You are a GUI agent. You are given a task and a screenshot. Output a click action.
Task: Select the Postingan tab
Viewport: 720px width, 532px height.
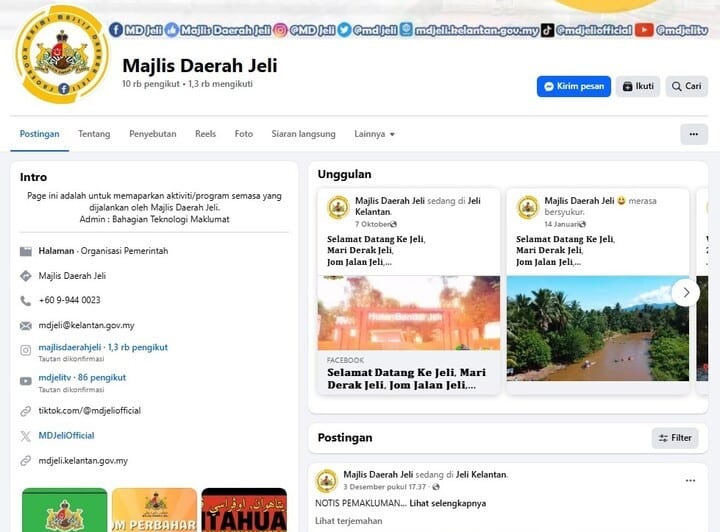[39, 134]
